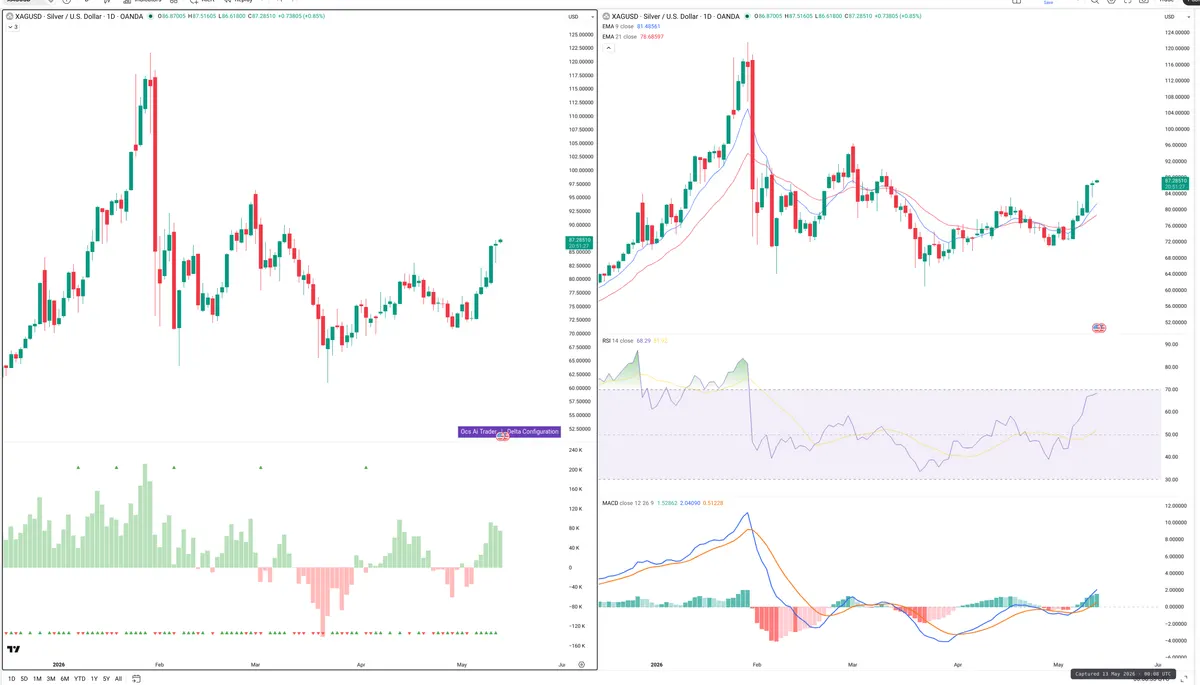The image size is (1200, 685).
Task: Select the 5D time range
Action: pyautogui.click(x=25, y=679)
